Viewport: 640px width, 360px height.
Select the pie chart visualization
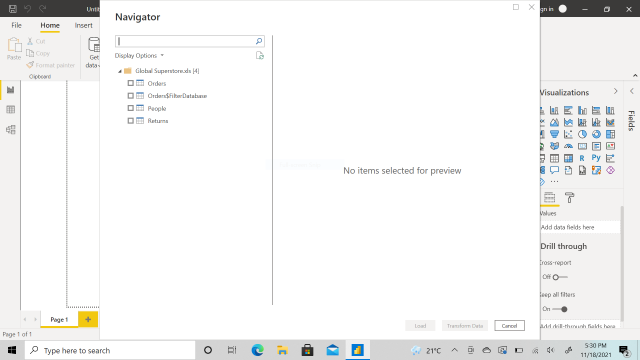pyautogui.click(x=582, y=134)
